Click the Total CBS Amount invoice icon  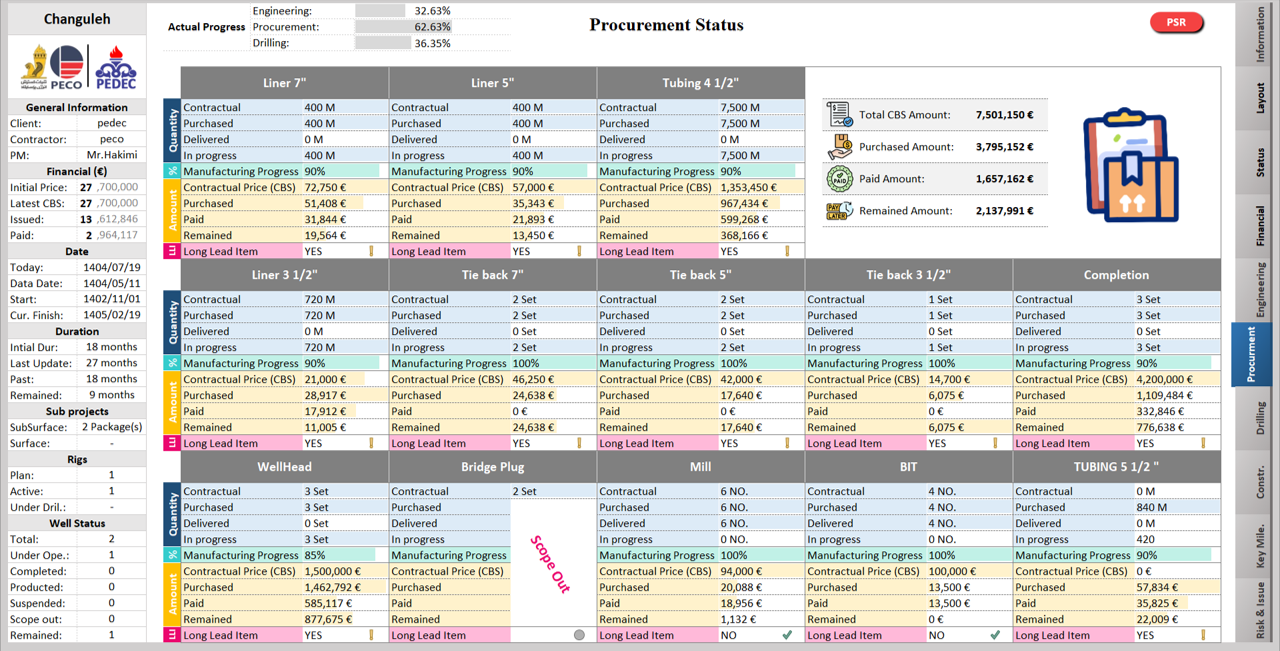[839, 115]
